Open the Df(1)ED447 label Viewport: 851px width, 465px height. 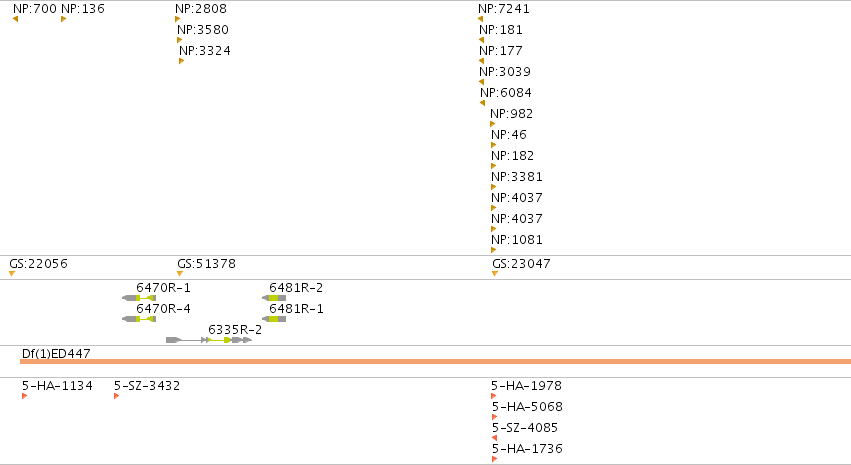pos(56,354)
